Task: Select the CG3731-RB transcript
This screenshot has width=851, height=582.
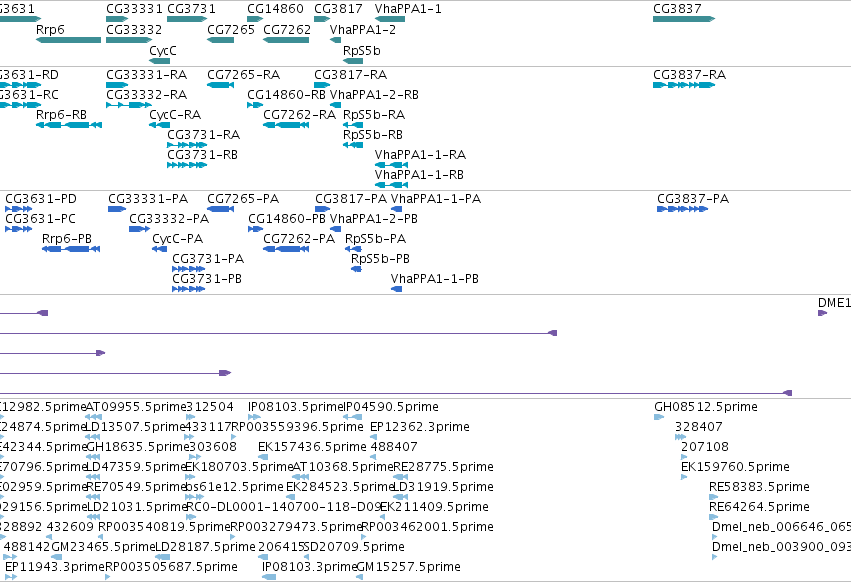Action: pyautogui.click(x=187, y=166)
